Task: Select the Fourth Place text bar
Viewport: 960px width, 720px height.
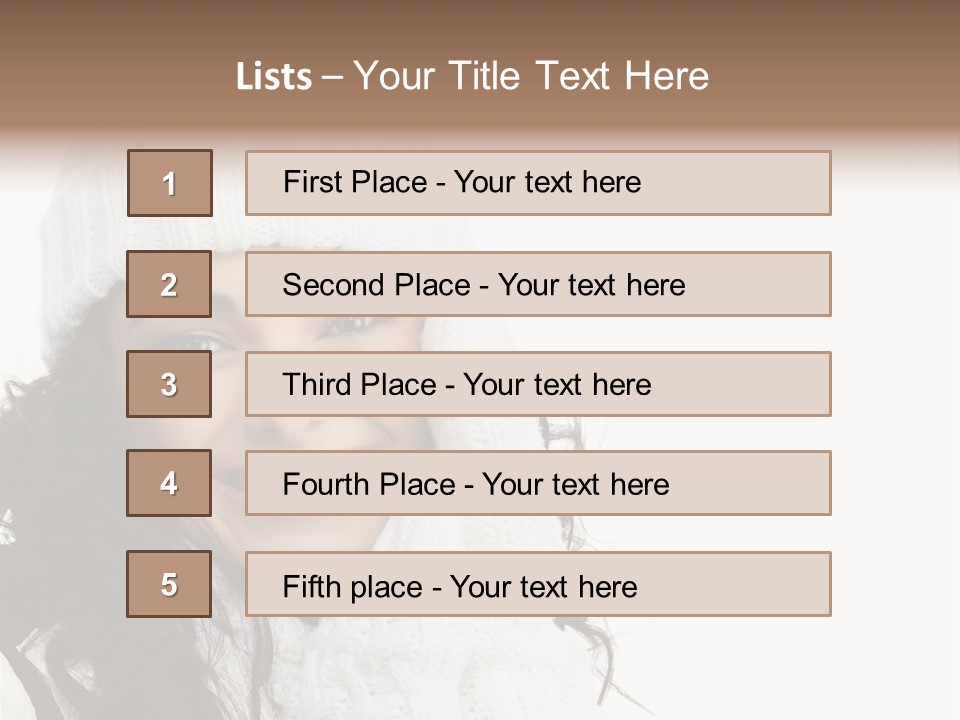Action: click(538, 483)
